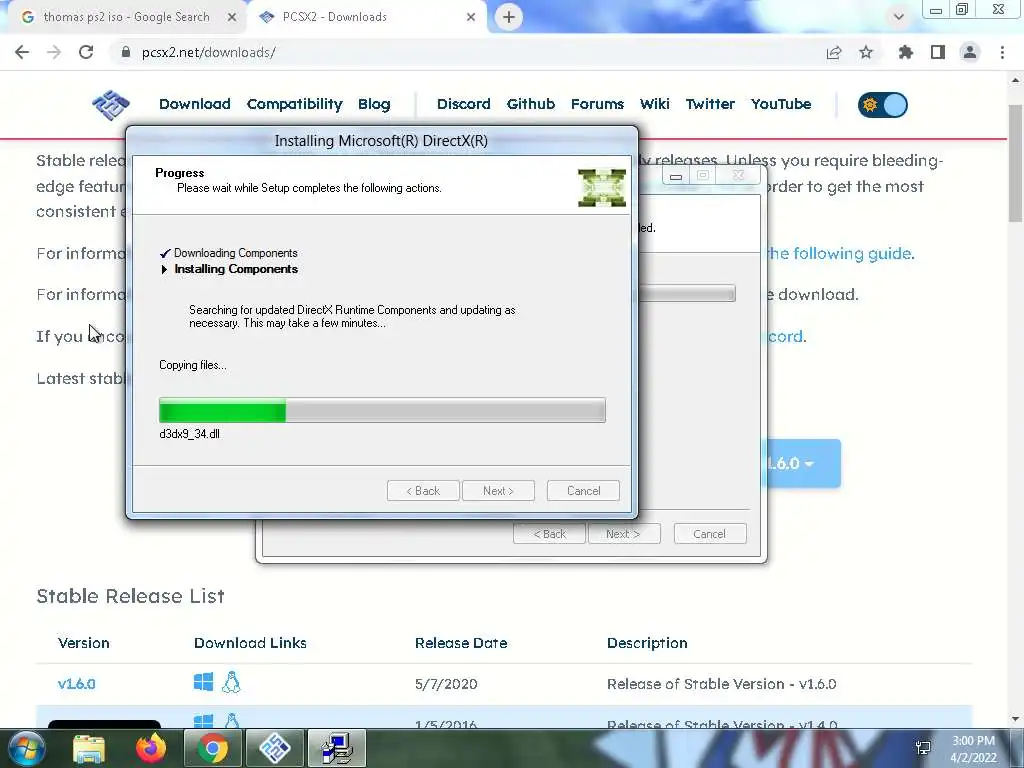This screenshot has width=1024, height=768.
Task: Toggle the dark mode theme switch
Action: click(x=883, y=104)
